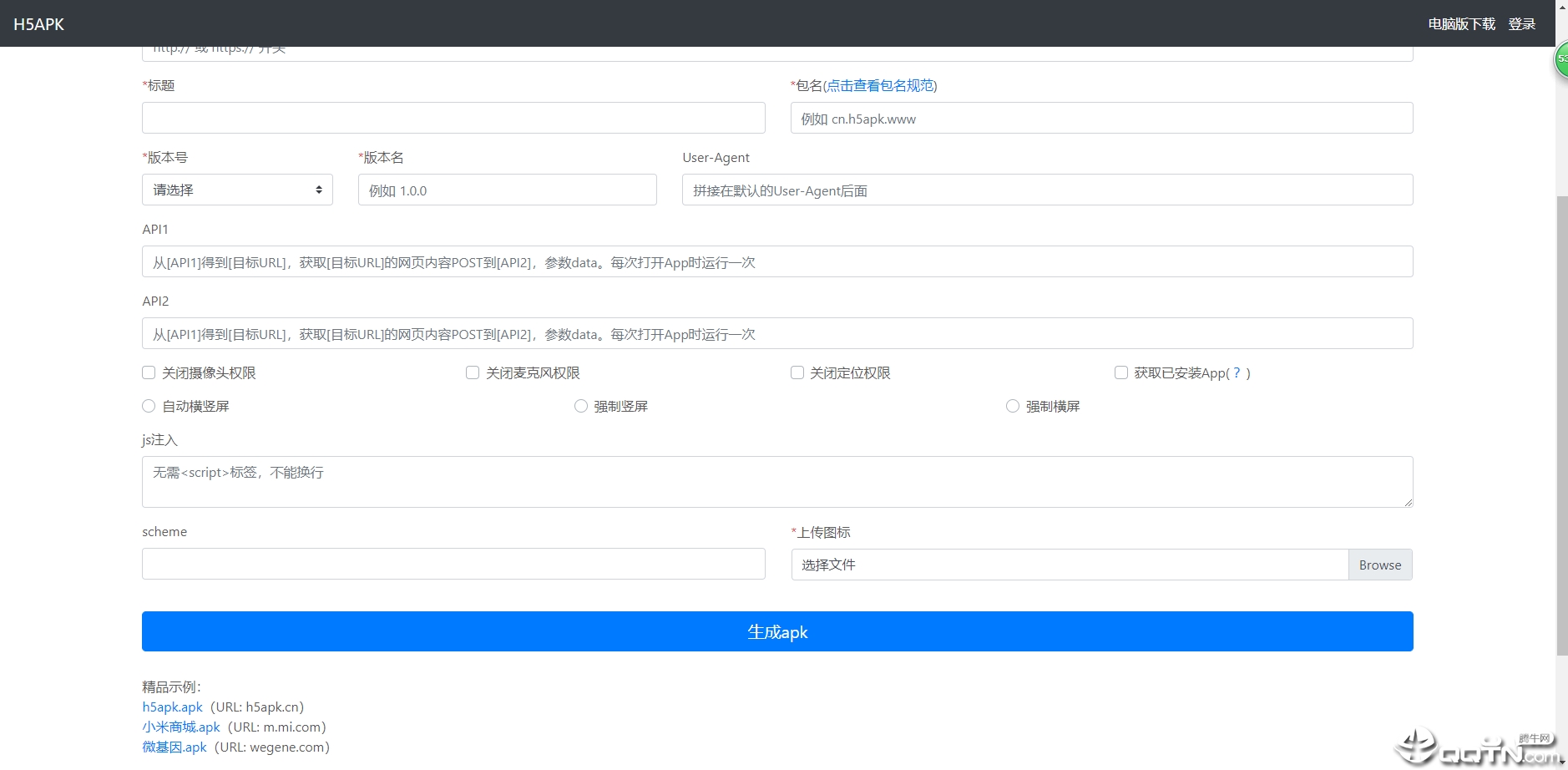Select 强制横屏 radio button
Screen dimensions: 1568x770
tap(1013, 406)
